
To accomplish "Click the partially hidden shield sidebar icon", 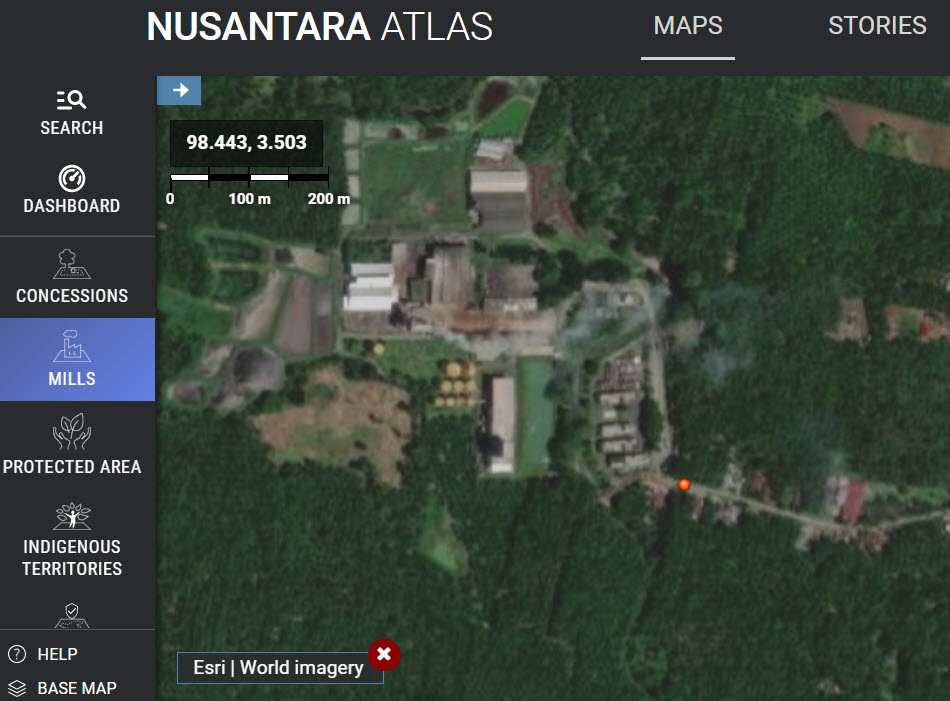I will pos(71,615).
